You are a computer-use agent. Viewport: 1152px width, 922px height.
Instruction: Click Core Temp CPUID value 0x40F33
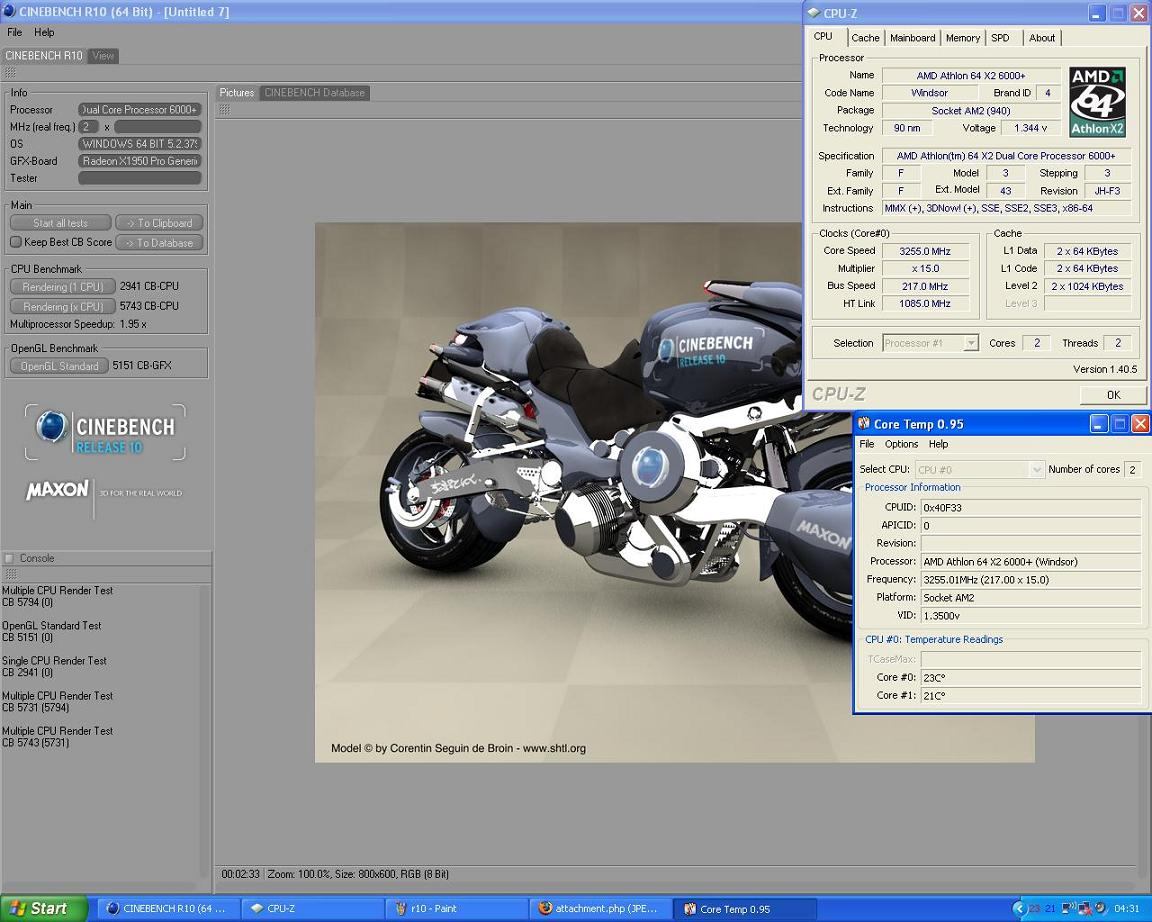point(1030,507)
